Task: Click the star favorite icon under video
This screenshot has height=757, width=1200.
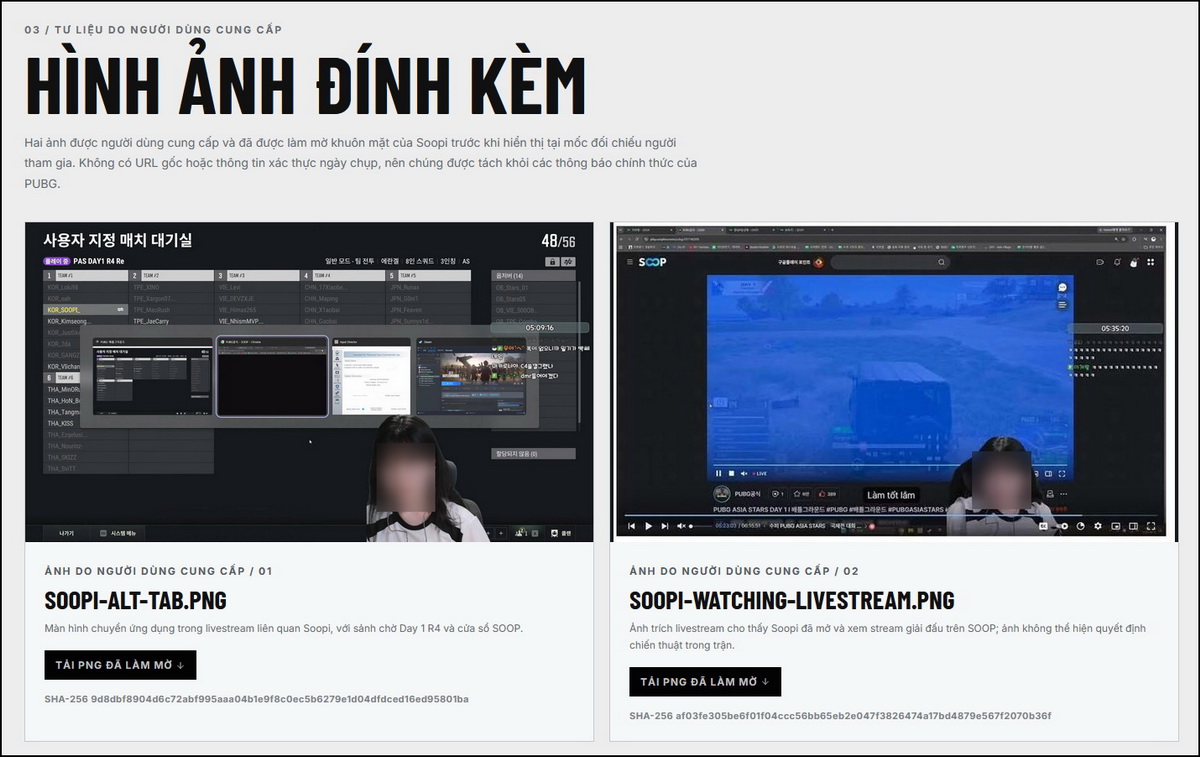Action: [x=798, y=494]
